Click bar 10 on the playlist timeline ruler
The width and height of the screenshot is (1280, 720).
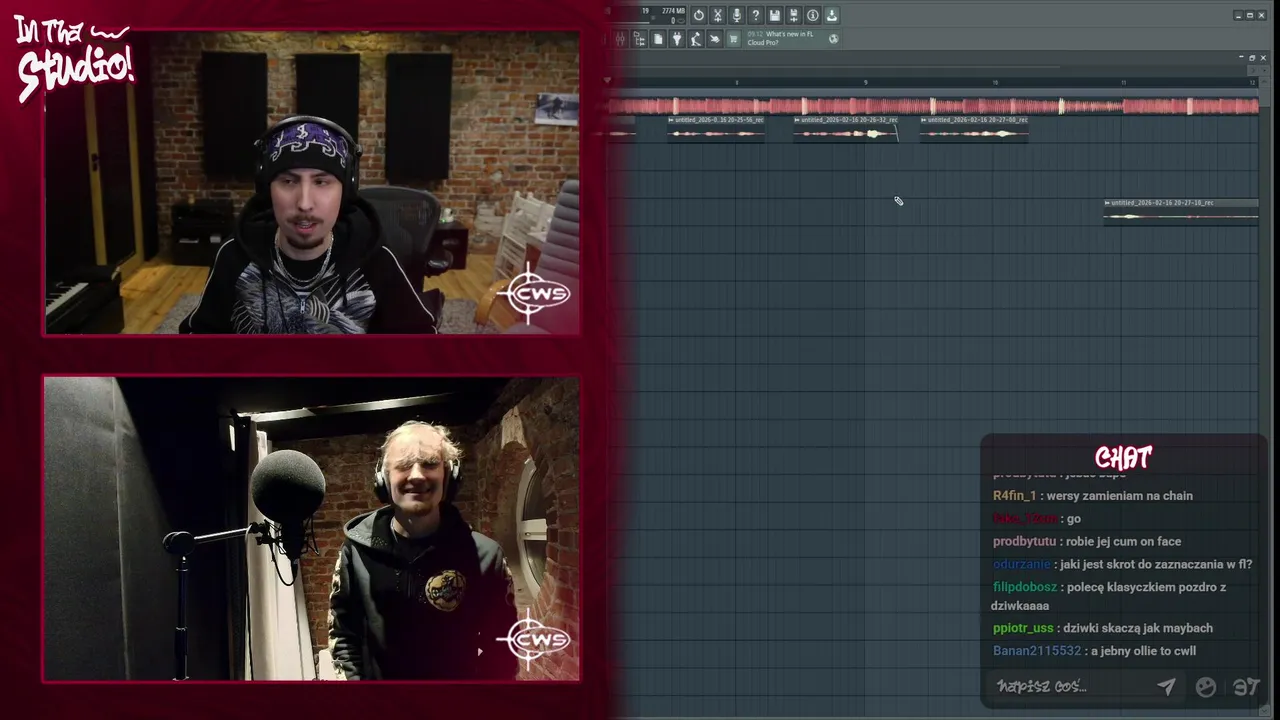pyautogui.click(x=995, y=83)
